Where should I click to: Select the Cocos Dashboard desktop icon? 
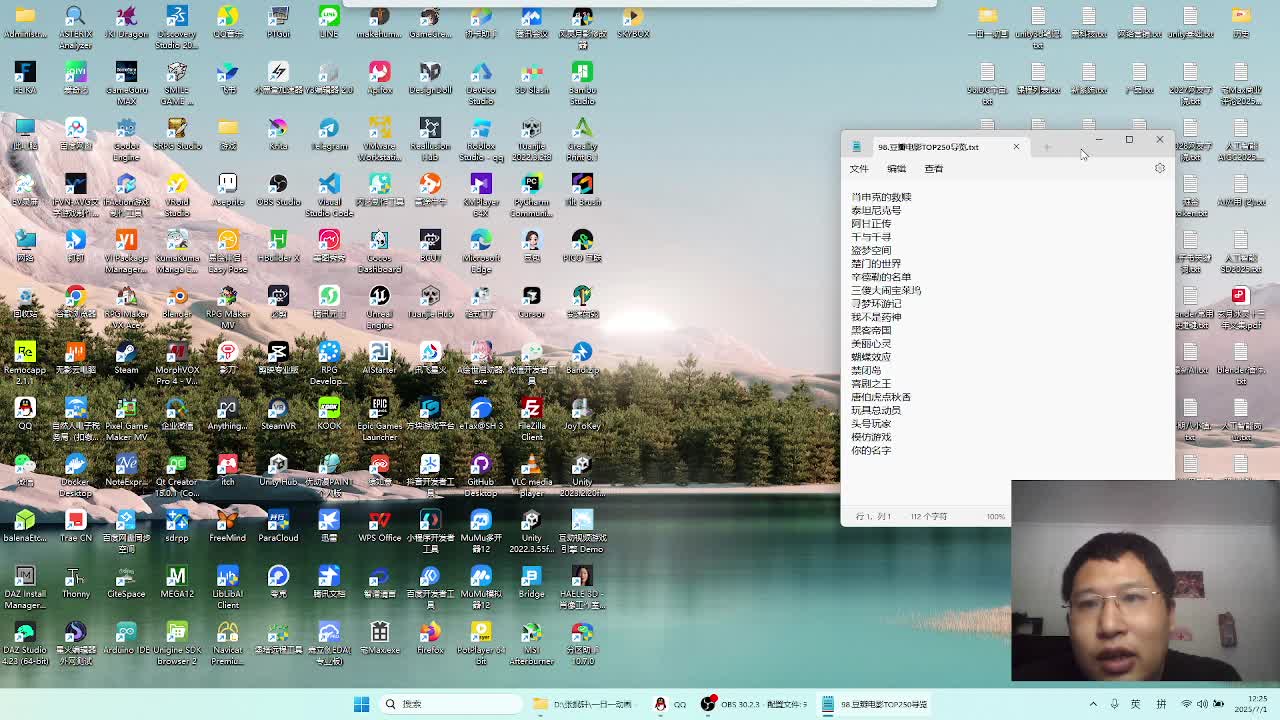[x=379, y=251]
